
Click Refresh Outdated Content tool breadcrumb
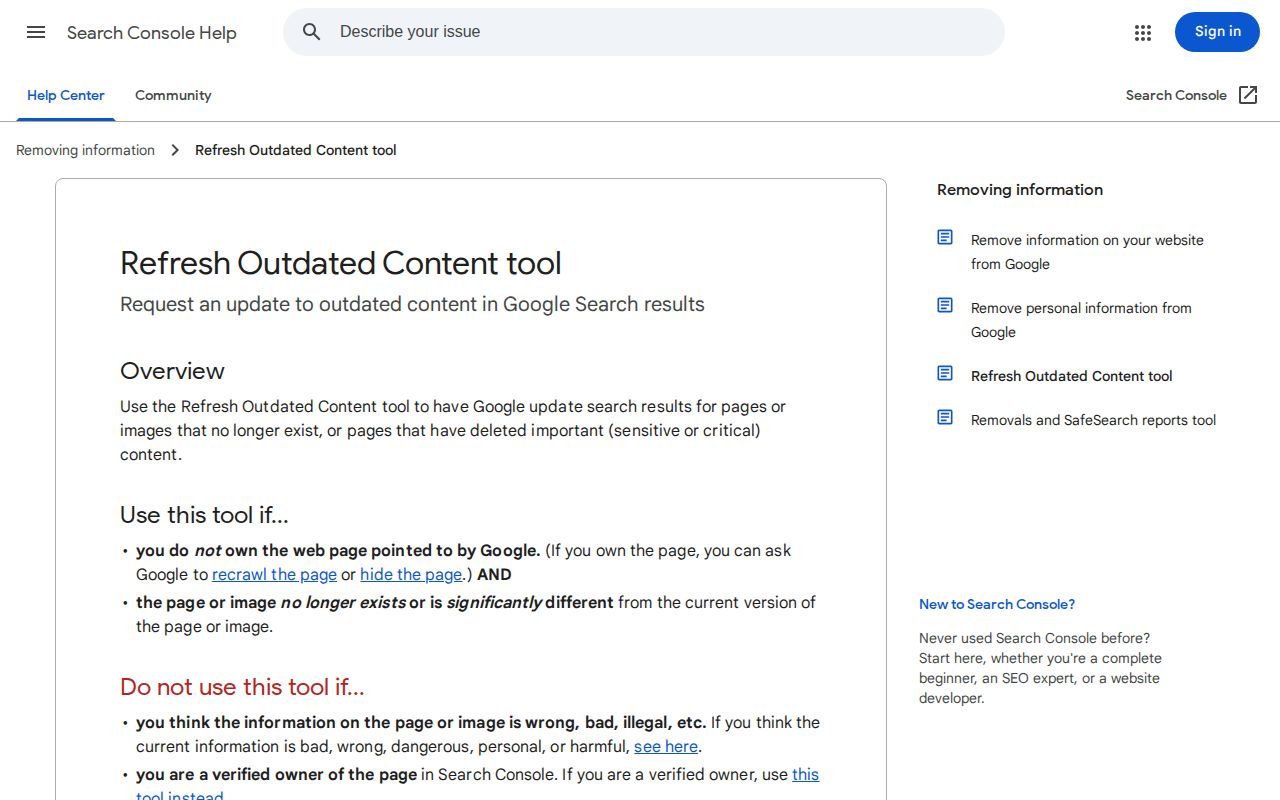[296, 150]
